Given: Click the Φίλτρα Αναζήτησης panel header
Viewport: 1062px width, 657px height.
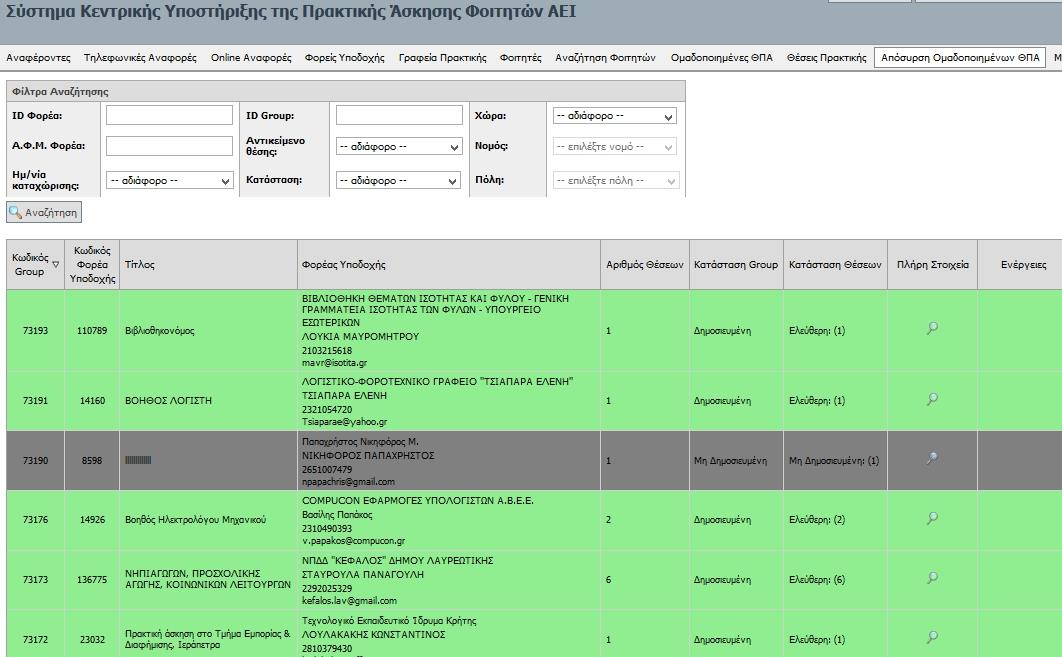Looking at the screenshot, I should click(x=345, y=91).
